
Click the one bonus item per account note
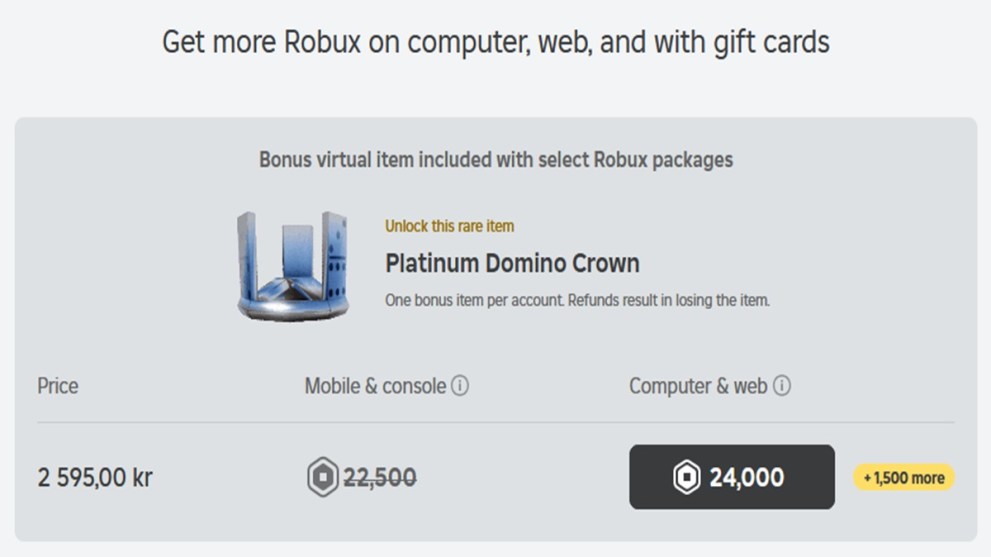click(x=474, y=300)
